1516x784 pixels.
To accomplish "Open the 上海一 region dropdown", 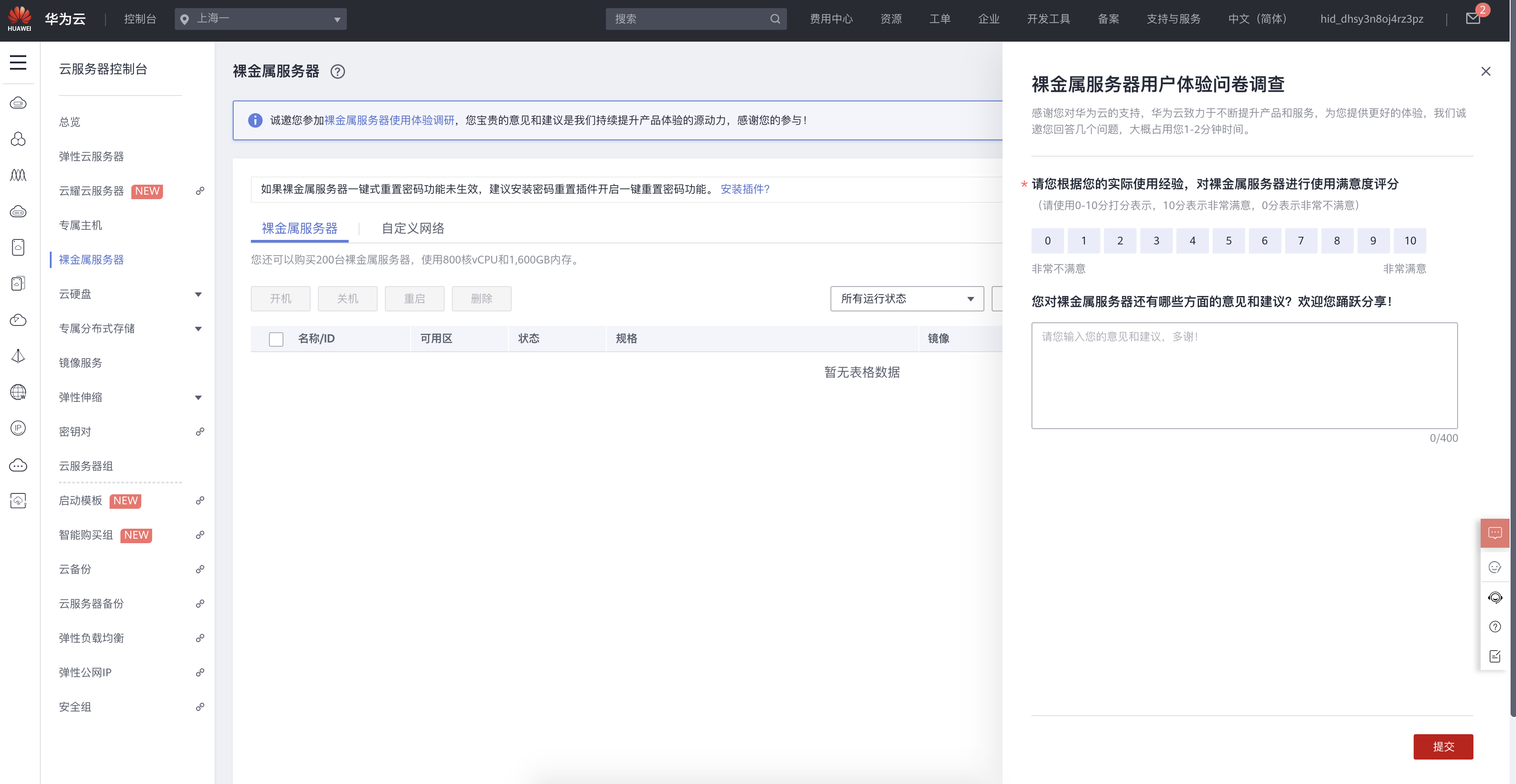I will coord(260,19).
